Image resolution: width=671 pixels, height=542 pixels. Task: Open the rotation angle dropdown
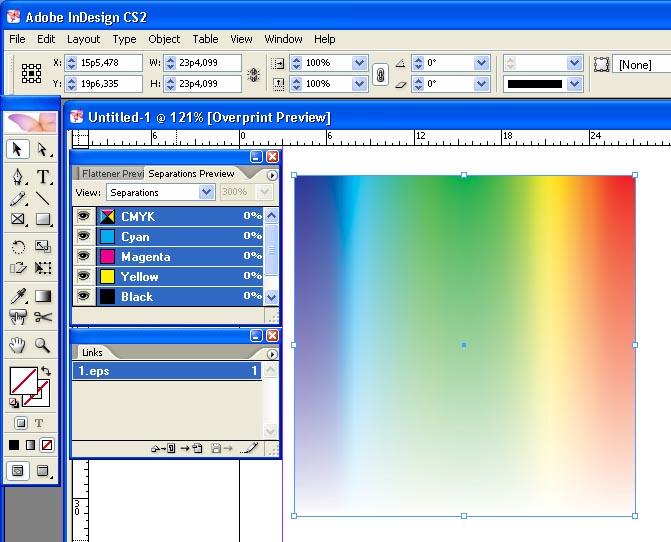[x=481, y=63]
